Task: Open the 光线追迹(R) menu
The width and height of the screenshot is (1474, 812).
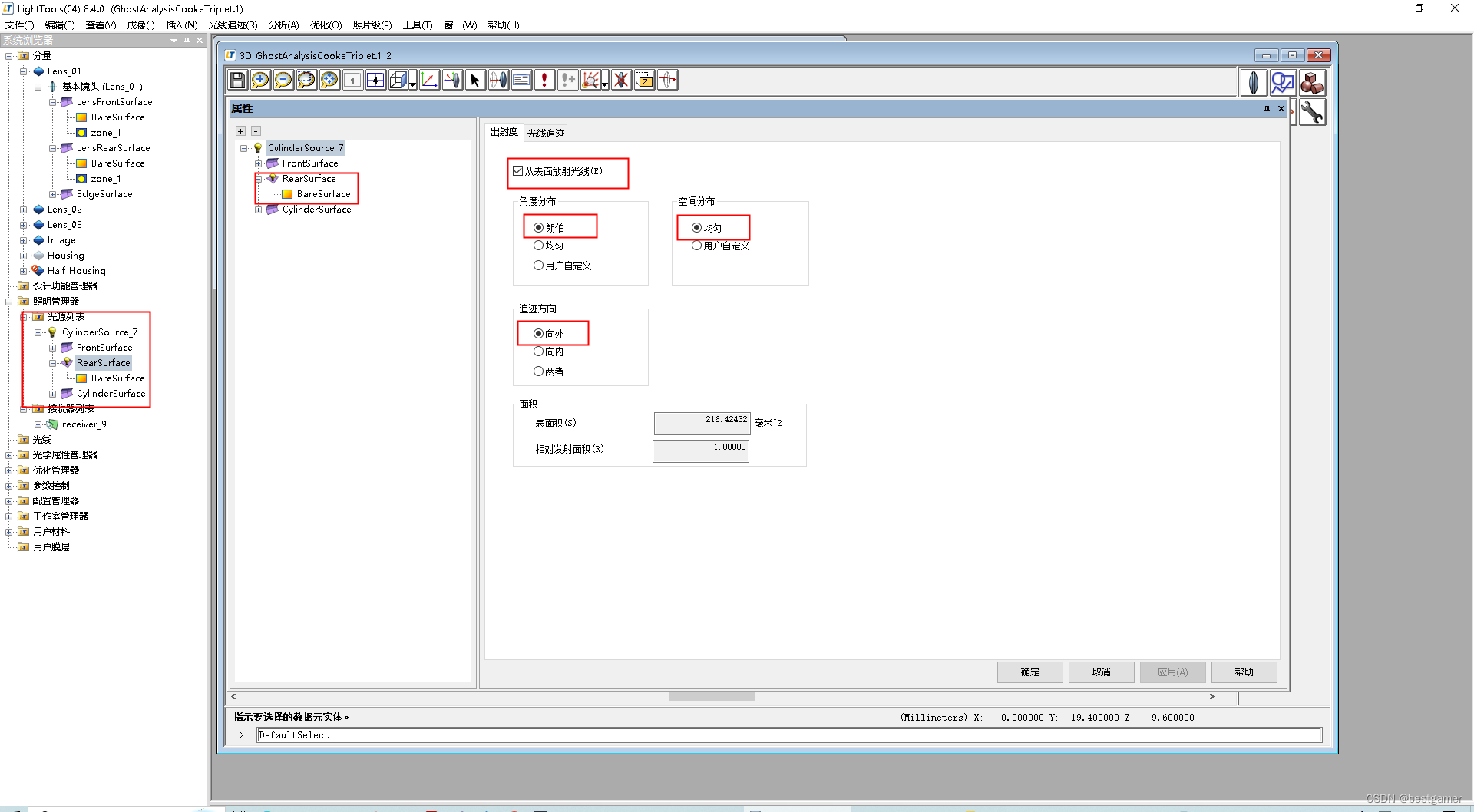Action: [x=233, y=25]
